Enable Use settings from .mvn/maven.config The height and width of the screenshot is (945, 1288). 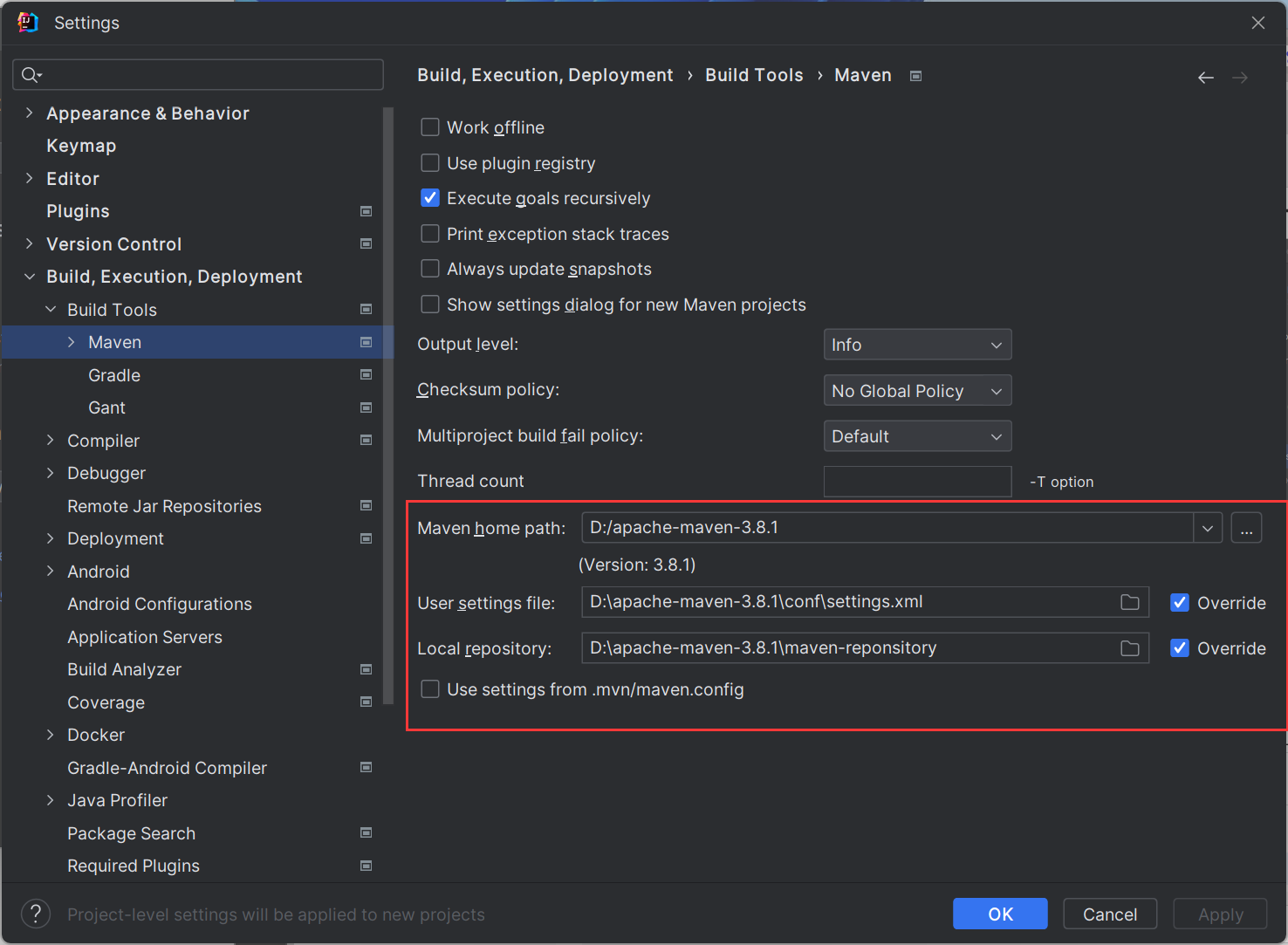click(x=430, y=689)
